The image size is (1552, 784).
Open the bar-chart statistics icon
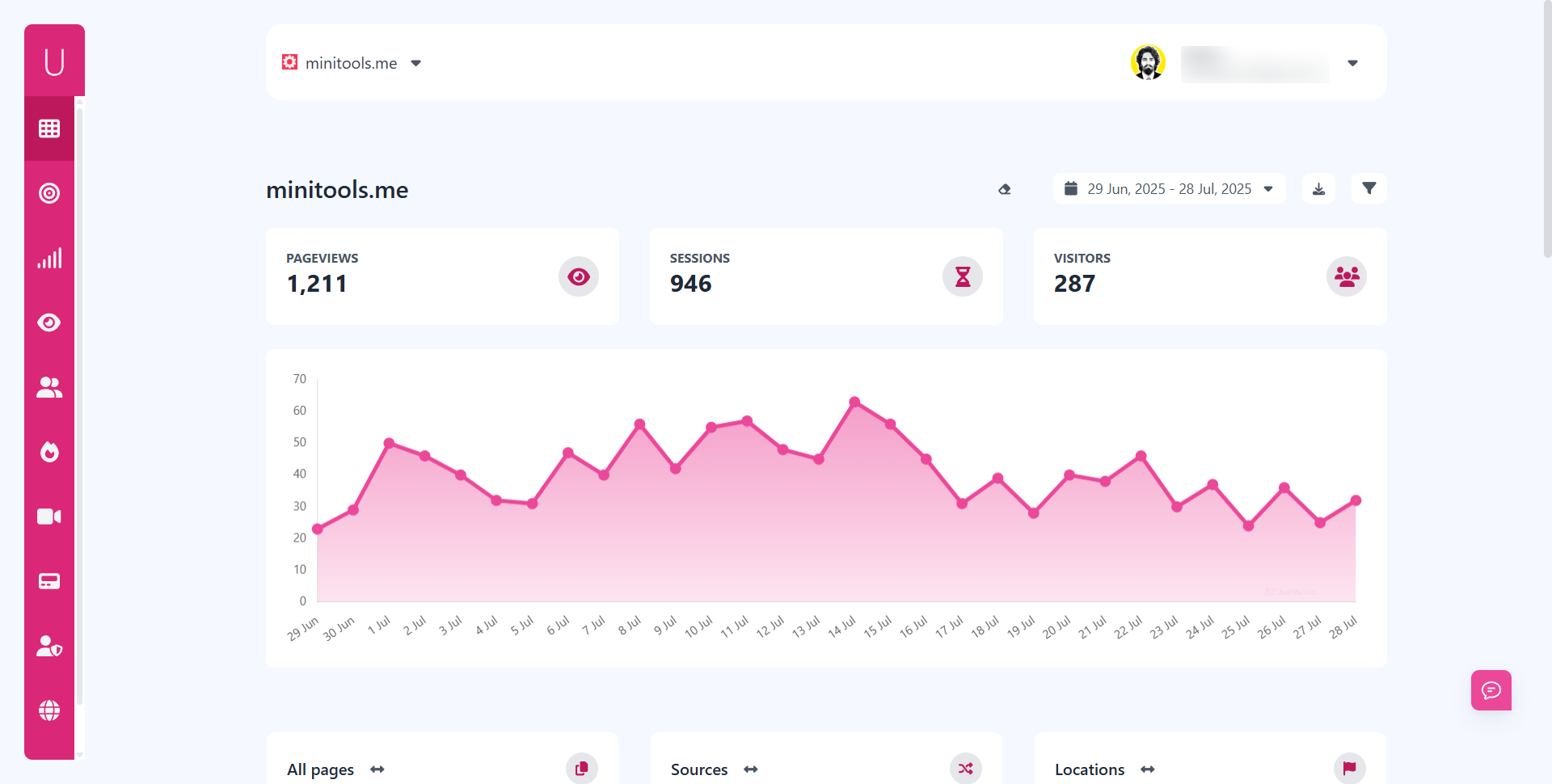49,258
